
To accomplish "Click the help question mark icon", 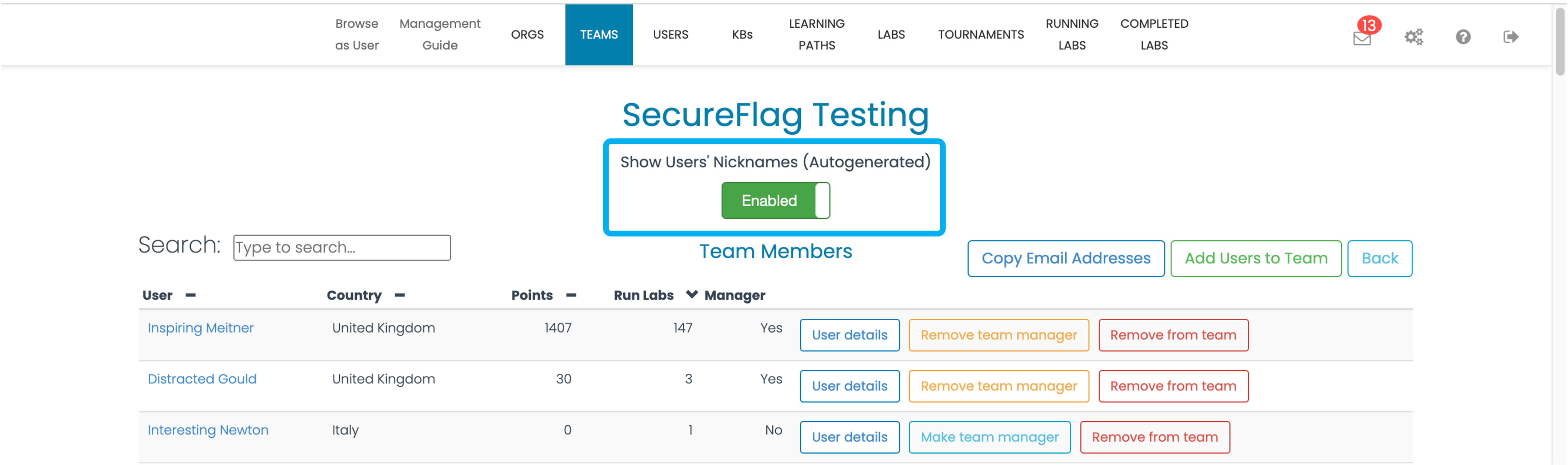I will pos(1463,37).
